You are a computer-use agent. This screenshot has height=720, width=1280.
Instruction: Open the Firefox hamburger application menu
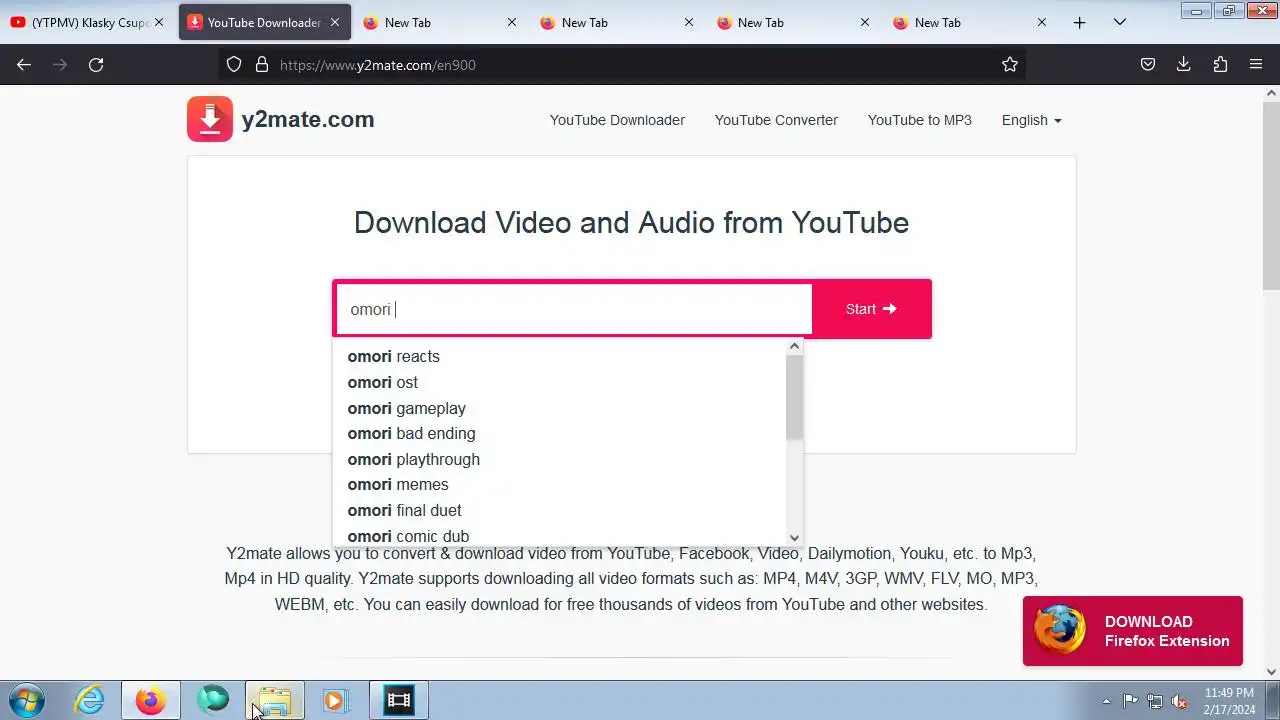(1256, 64)
